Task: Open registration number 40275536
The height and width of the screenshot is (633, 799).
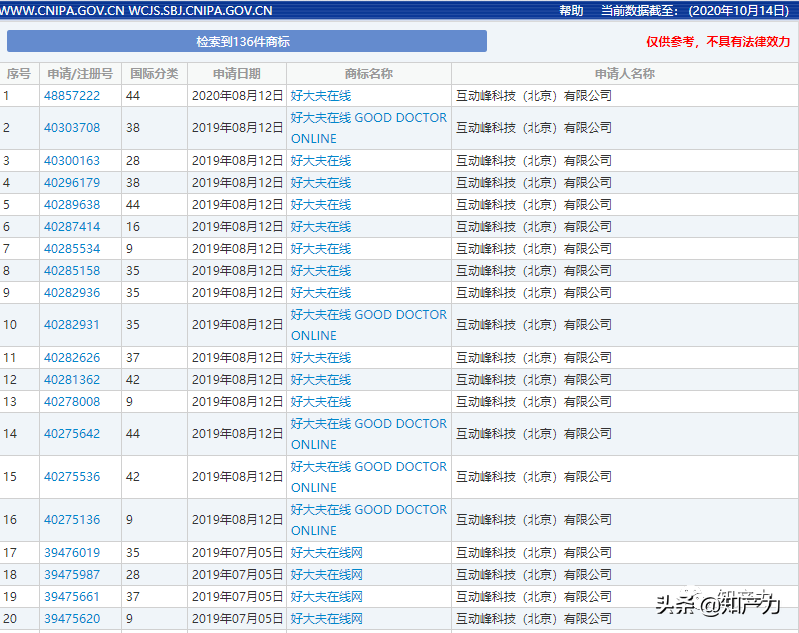Action: point(72,477)
